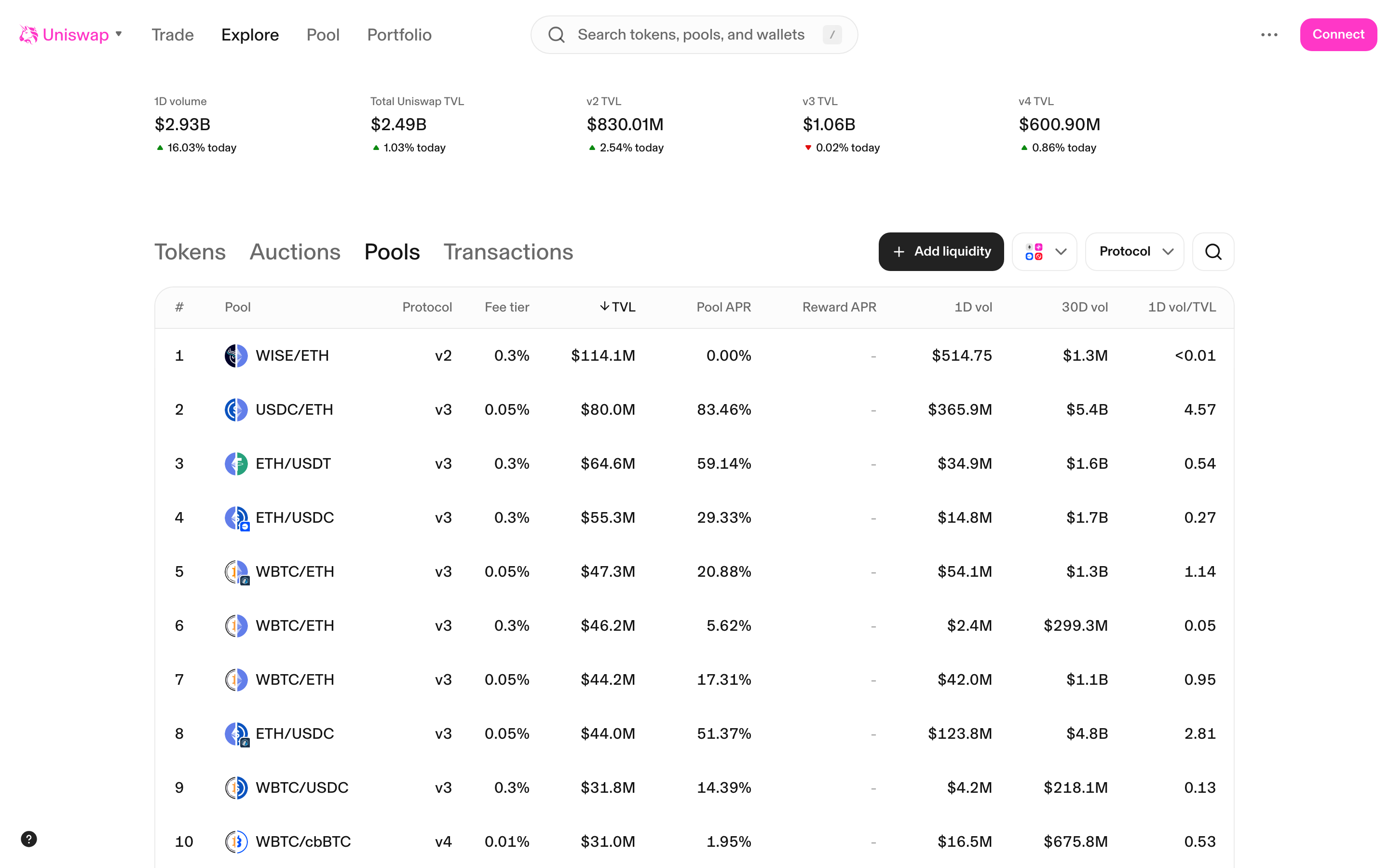Open the three-dot overflow menu

tap(1269, 34)
